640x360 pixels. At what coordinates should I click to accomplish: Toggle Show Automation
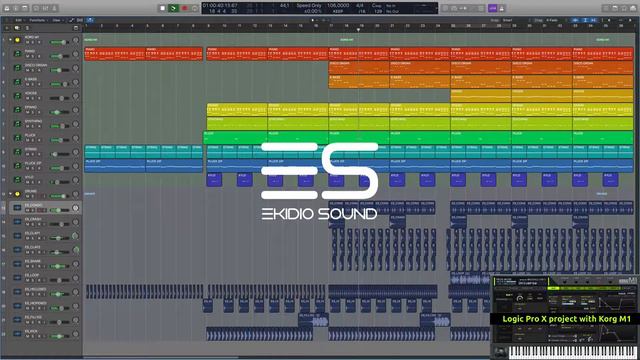point(72,20)
